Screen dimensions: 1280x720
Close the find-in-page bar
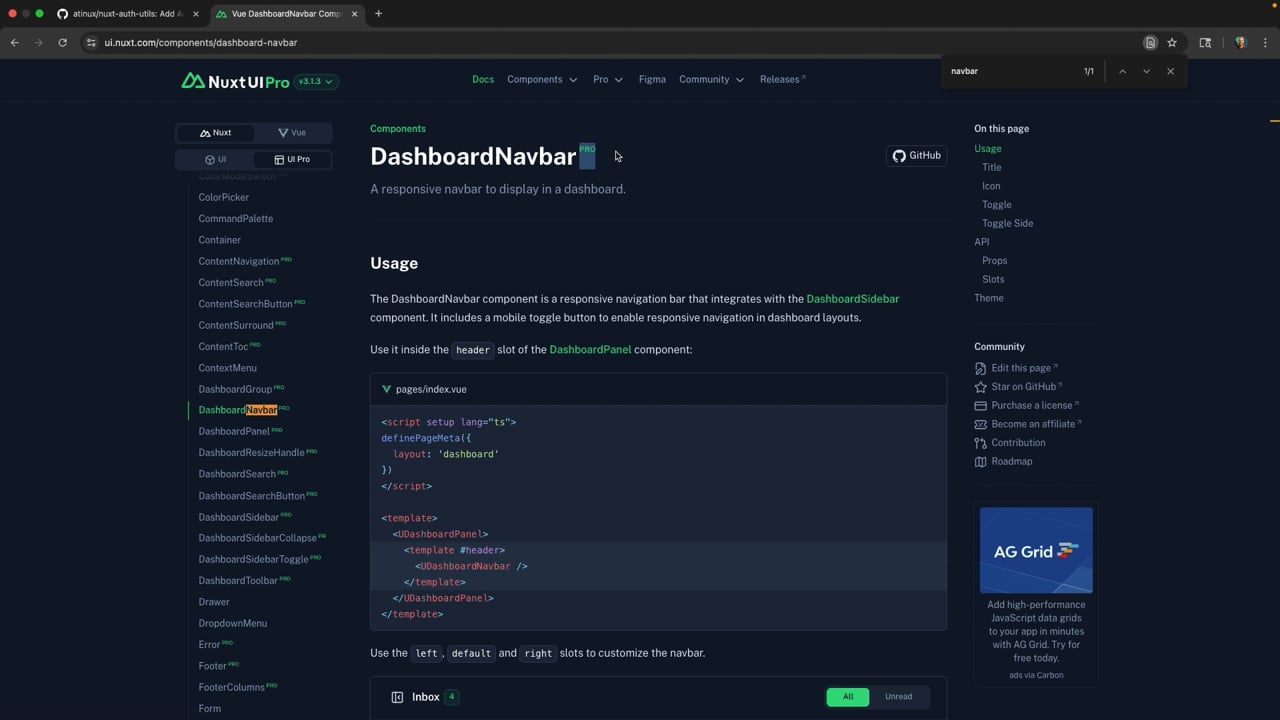click(x=1170, y=71)
